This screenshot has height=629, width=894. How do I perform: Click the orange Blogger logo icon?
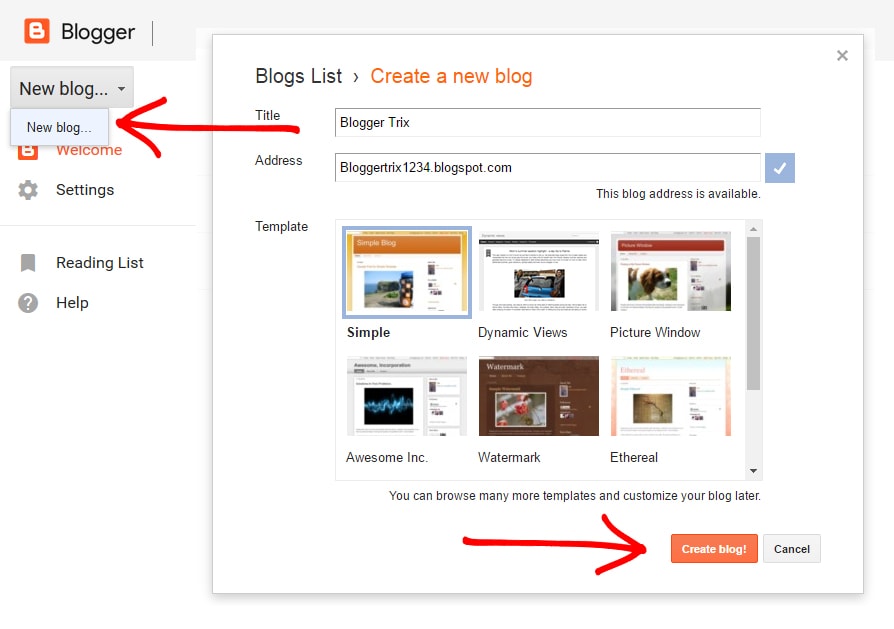click(x=36, y=31)
